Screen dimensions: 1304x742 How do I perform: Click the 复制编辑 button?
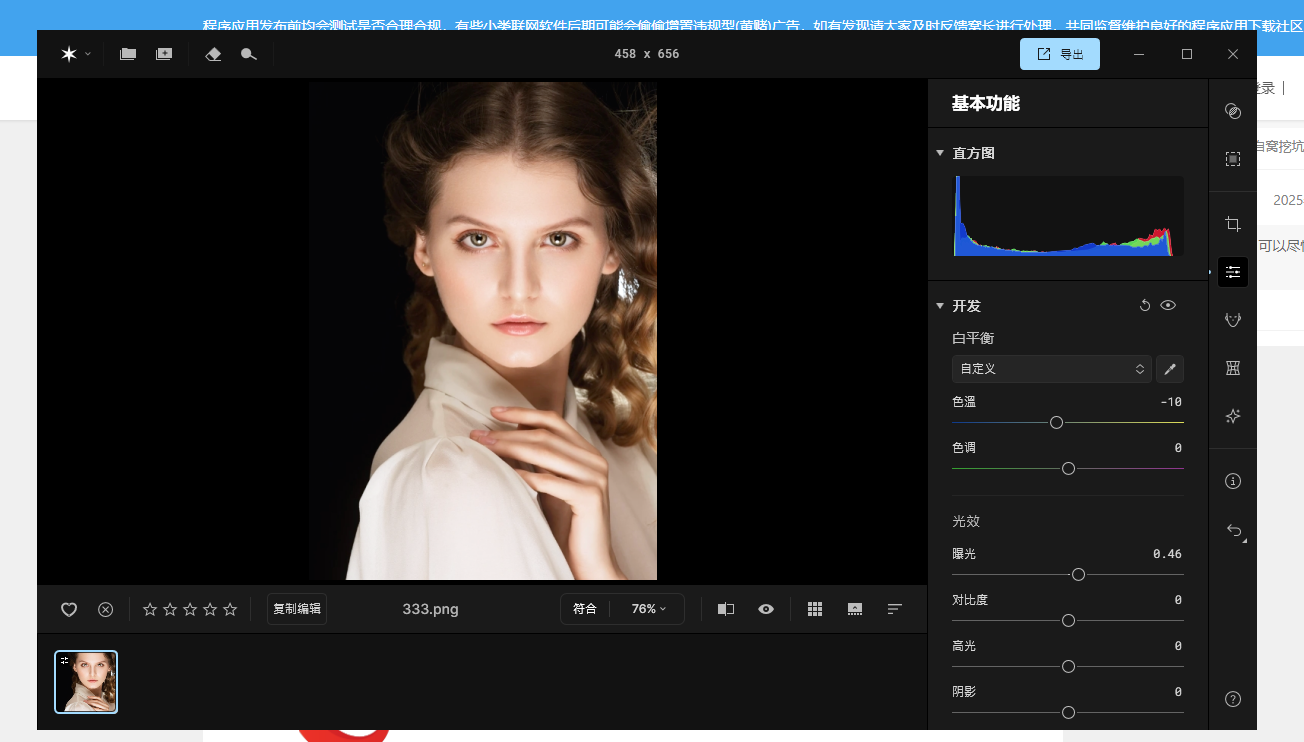click(297, 609)
